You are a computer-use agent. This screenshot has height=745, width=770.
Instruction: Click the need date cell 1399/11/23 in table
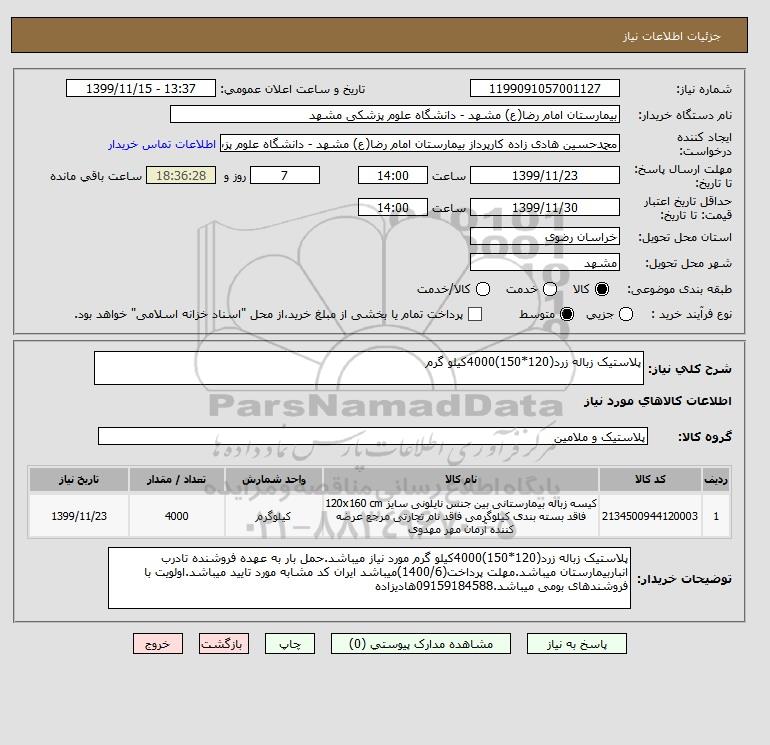tap(79, 516)
